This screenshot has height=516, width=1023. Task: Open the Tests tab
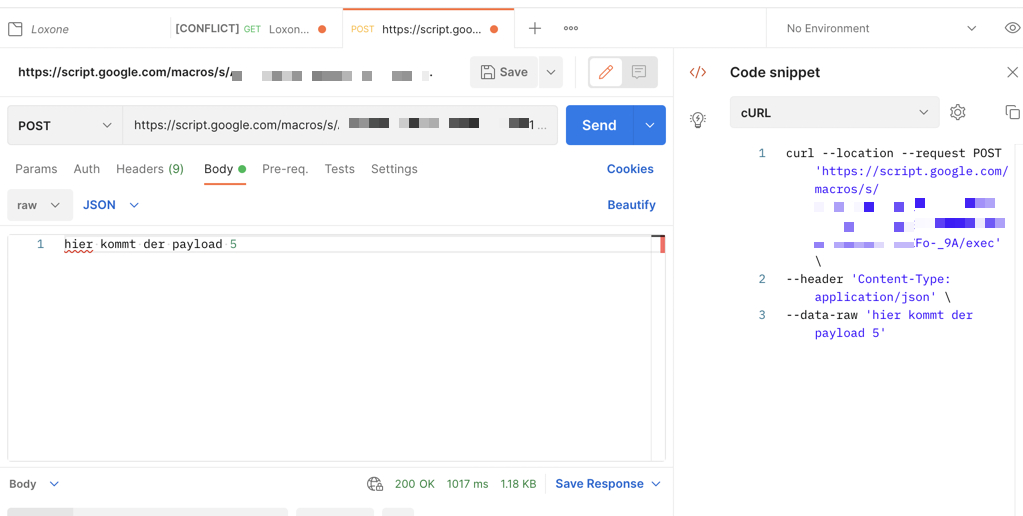click(x=340, y=169)
